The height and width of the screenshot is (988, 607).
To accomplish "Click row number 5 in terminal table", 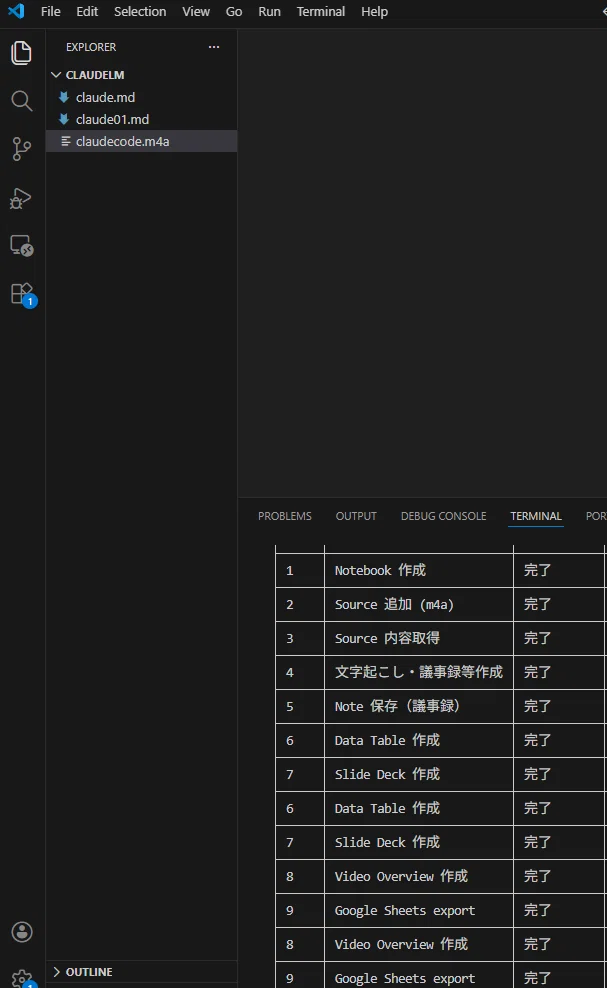I will click(x=290, y=707).
